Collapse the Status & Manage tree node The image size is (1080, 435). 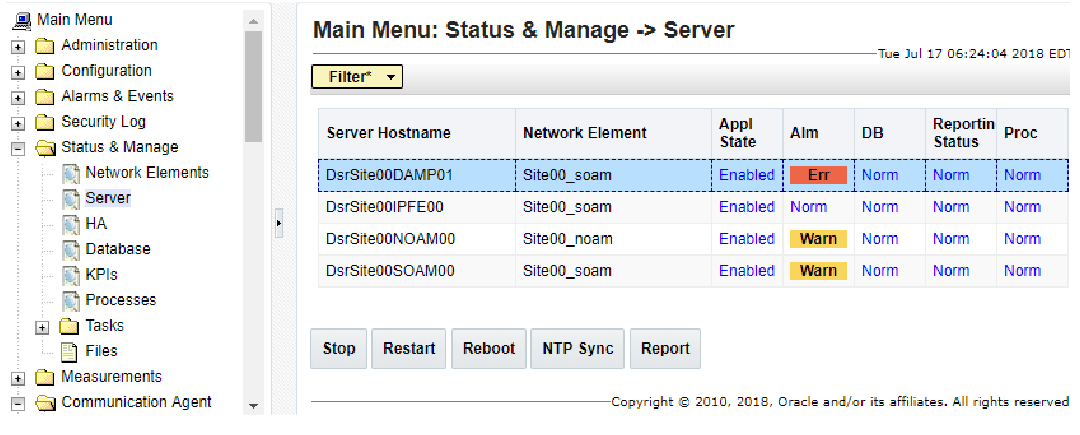19,149
